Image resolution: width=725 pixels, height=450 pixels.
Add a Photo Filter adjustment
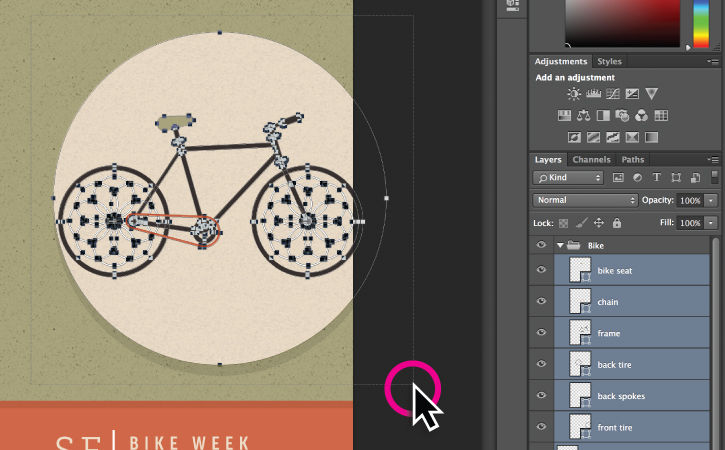622,116
